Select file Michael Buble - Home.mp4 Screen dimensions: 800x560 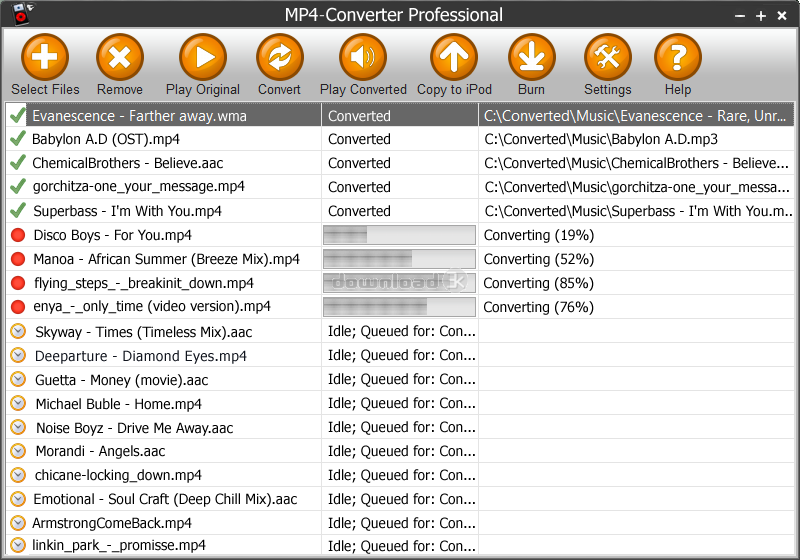point(118,404)
